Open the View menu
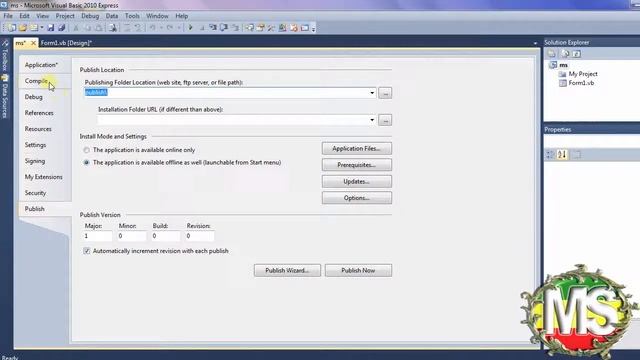Screen dimensions: 640x360 pyautogui.click(x=42, y=16)
